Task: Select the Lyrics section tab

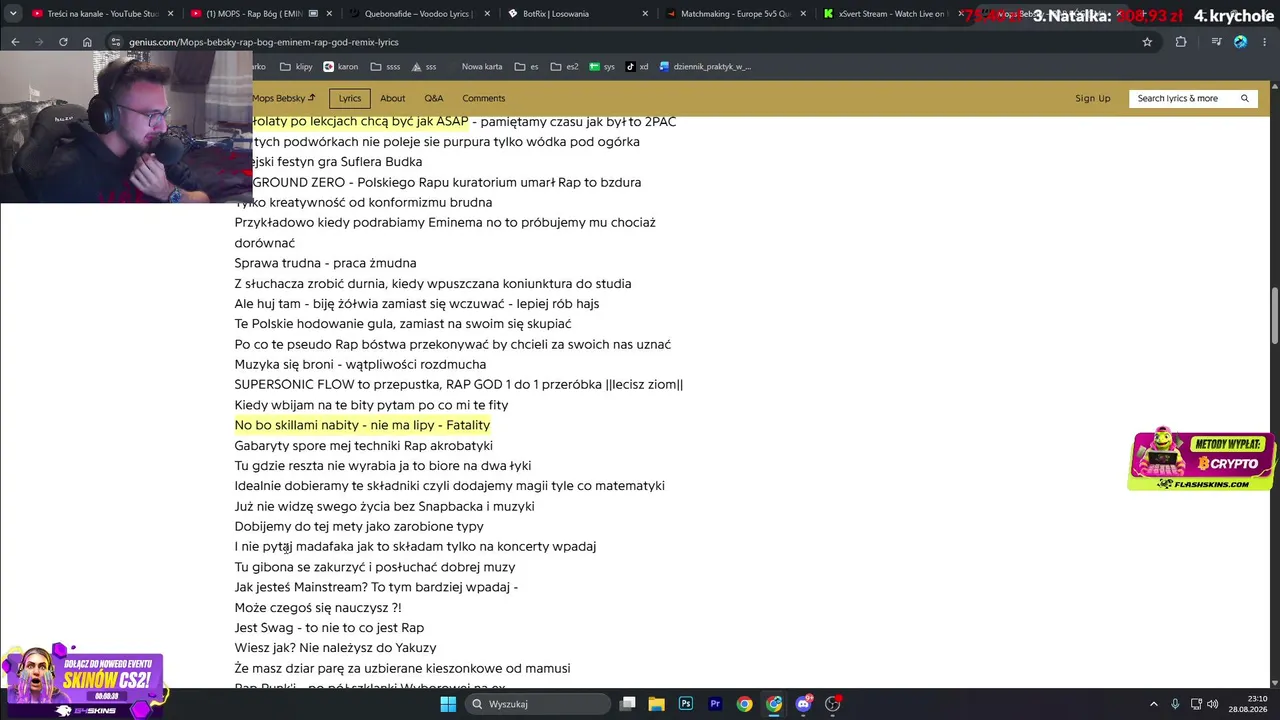Action: 350,98
